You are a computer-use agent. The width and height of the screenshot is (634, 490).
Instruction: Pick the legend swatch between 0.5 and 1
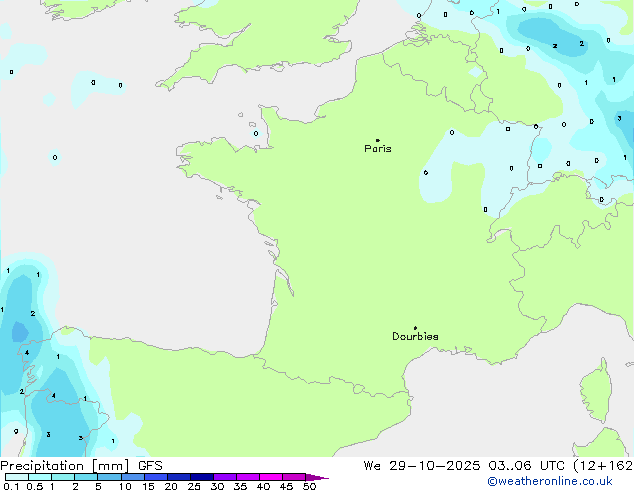(x=40, y=477)
